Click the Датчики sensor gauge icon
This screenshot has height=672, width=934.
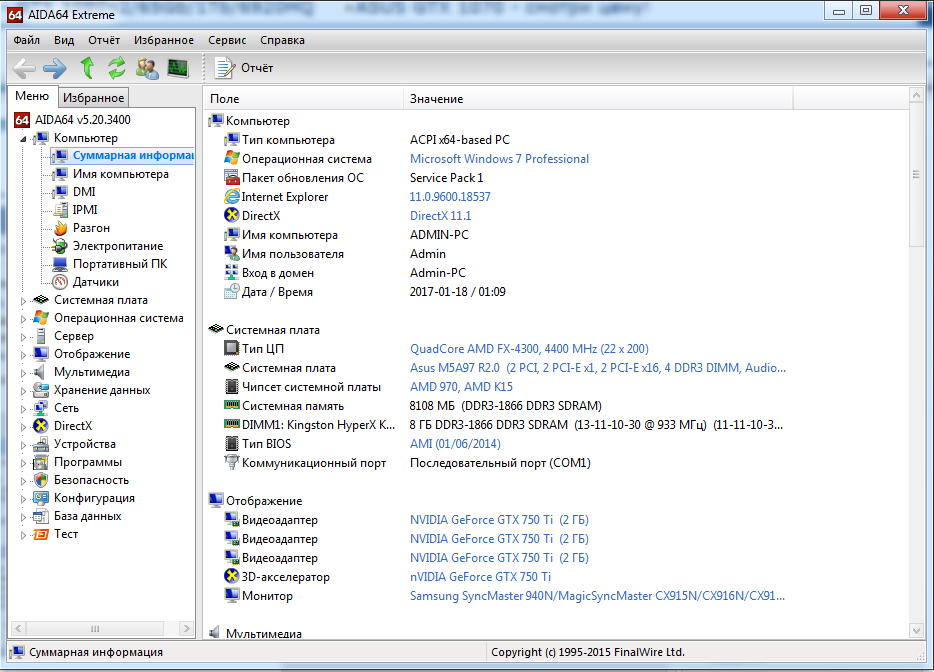[x=60, y=282]
